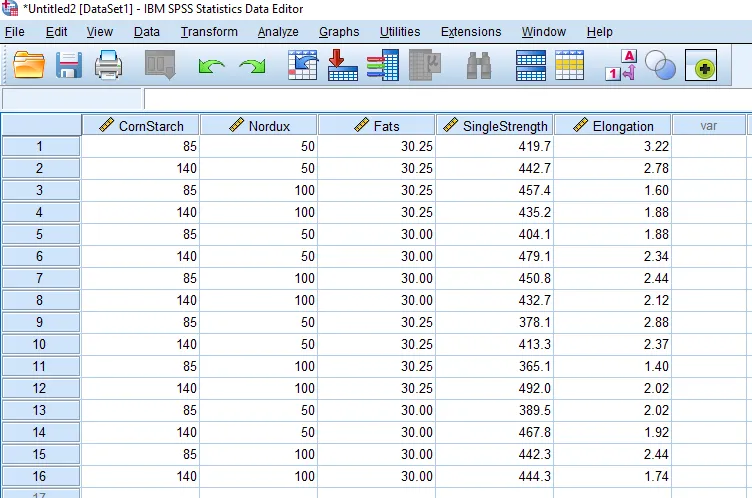Open the Graphs menu
The height and width of the screenshot is (498, 752).
(339, 32)
